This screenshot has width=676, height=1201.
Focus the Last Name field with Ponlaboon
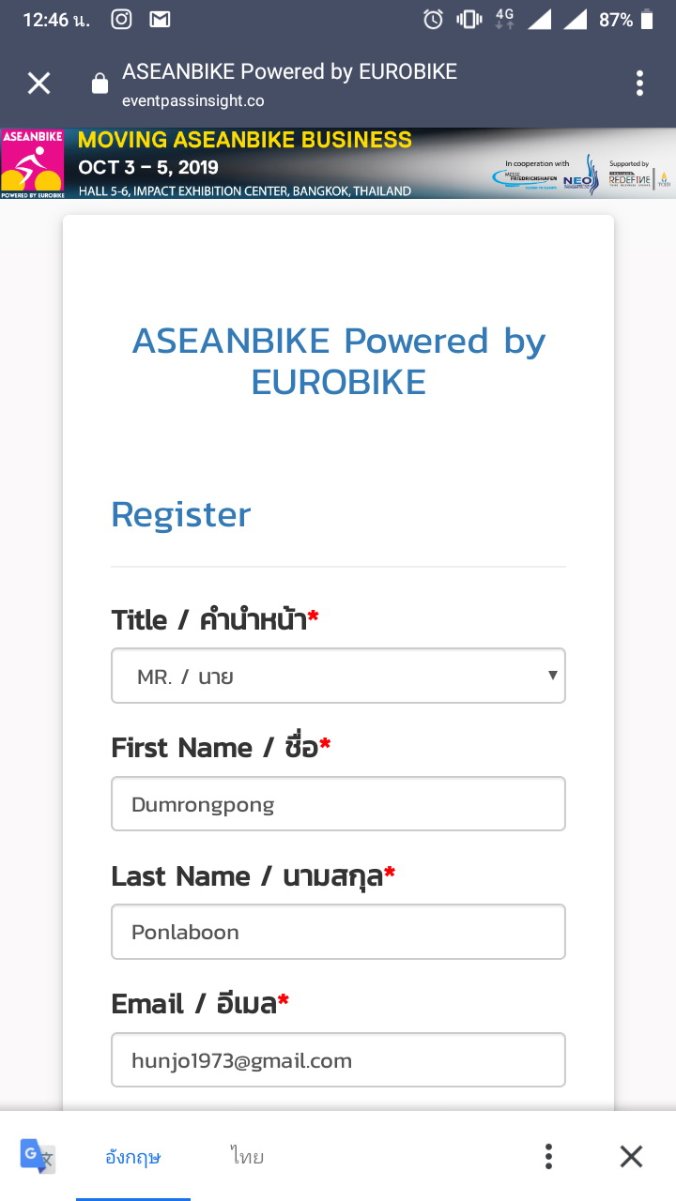pyautogui.click(x=338, y=932)
